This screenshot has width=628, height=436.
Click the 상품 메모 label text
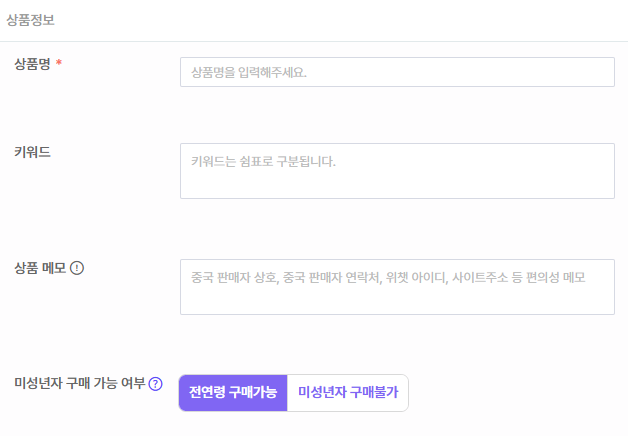40,268
